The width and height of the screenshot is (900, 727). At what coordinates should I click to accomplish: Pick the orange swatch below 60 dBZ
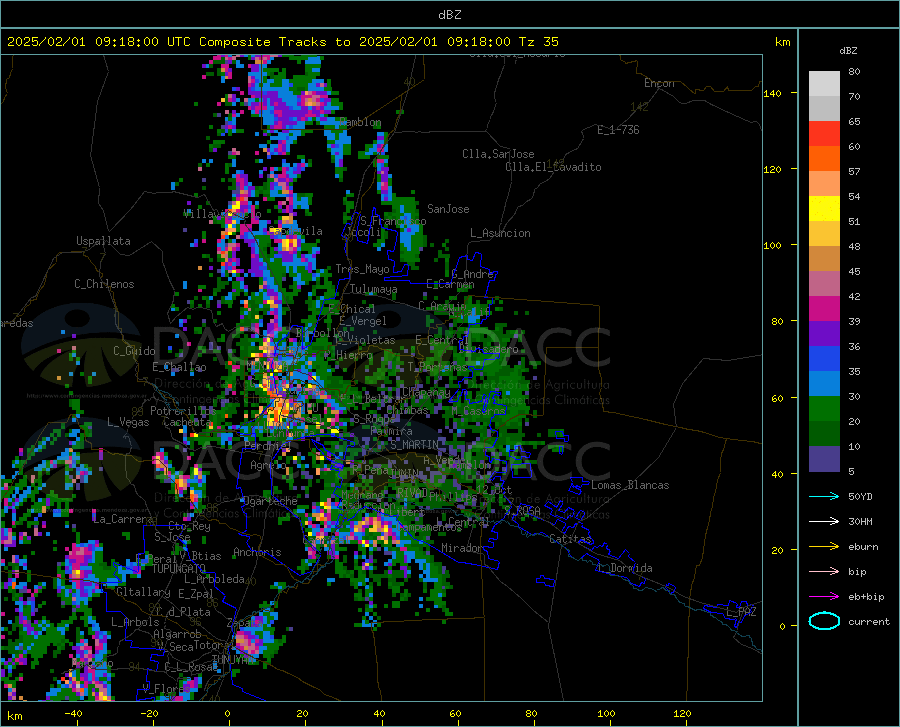[x=824, y=158]
